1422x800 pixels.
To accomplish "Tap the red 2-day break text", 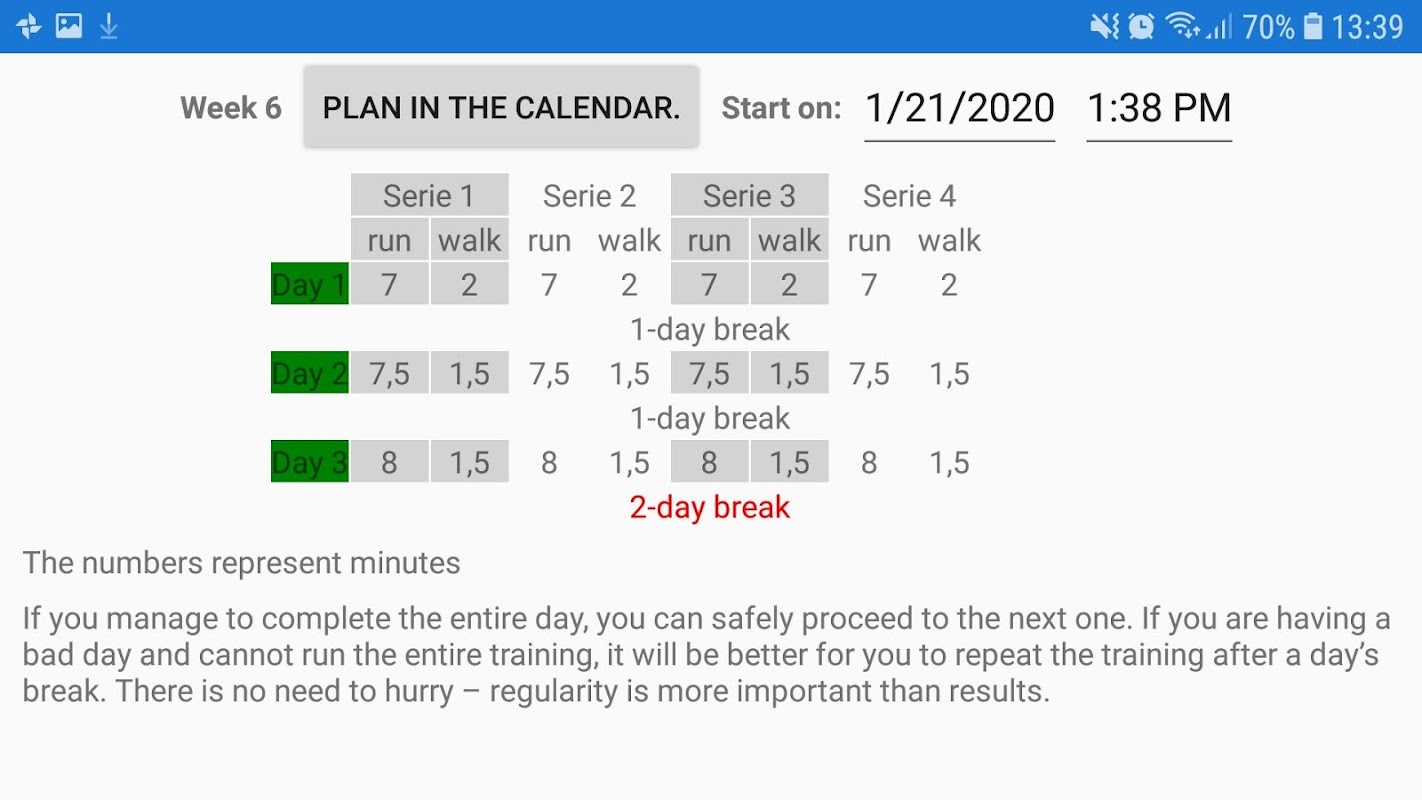I will coord(710,507).
